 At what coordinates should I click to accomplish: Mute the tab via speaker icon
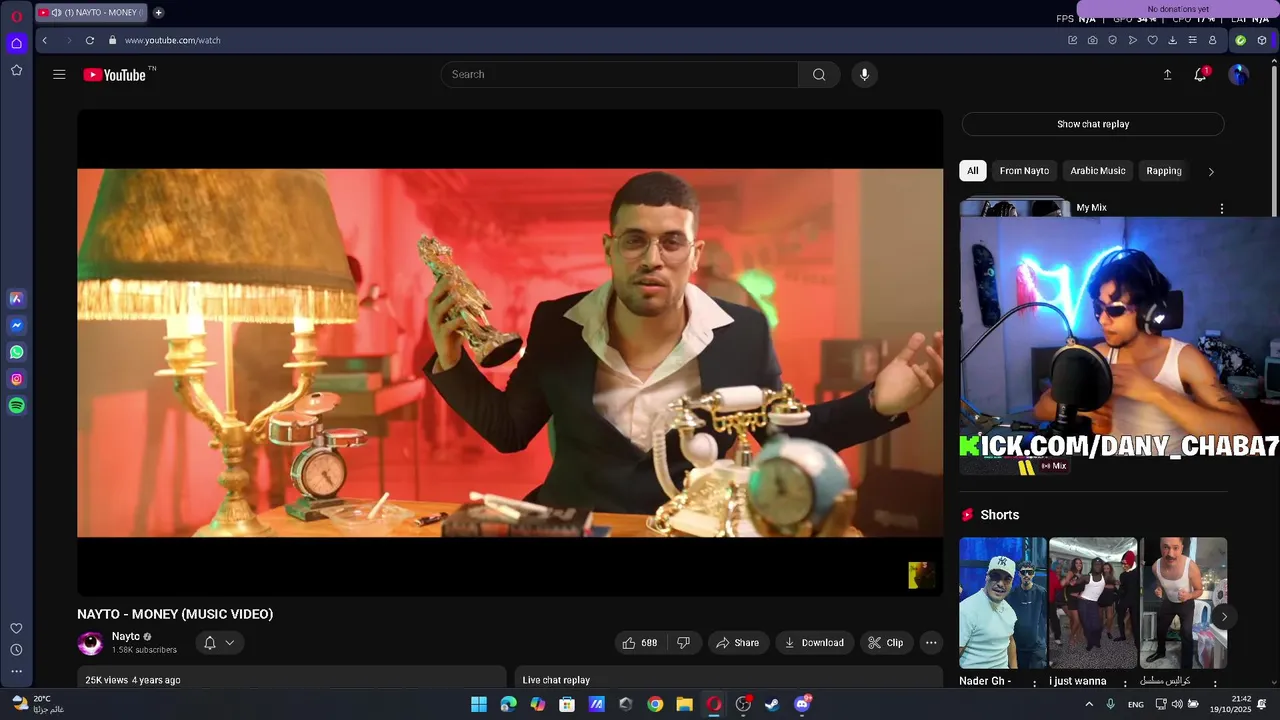point(56,13)
